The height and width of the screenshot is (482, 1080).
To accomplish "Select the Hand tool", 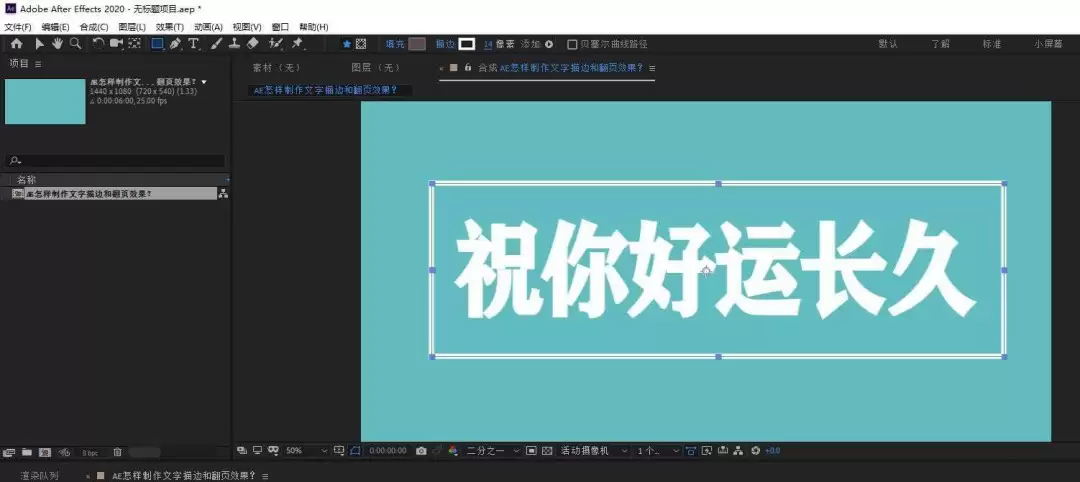I will pos(57,43).
